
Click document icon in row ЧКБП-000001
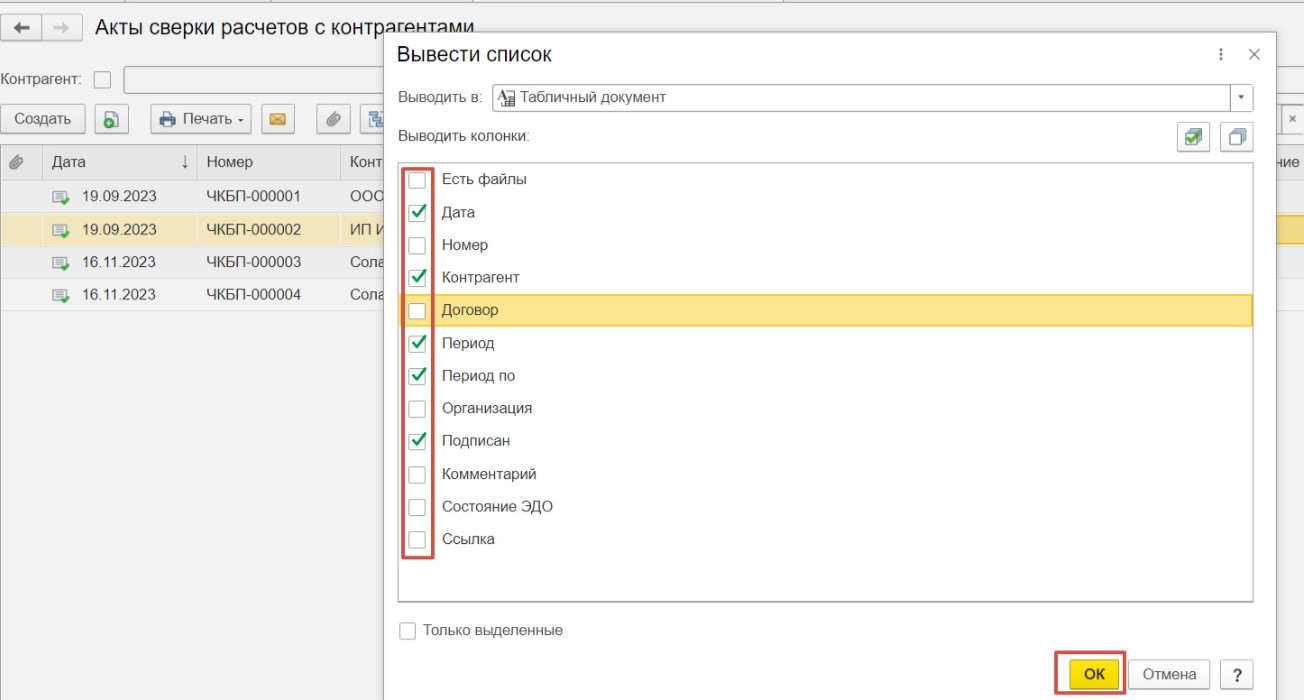[x=61, y=197]
